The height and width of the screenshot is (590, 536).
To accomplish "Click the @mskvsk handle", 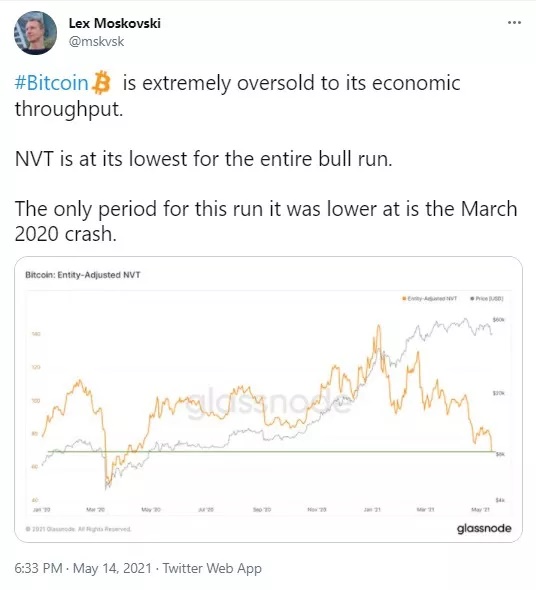I will click(96, 41).
